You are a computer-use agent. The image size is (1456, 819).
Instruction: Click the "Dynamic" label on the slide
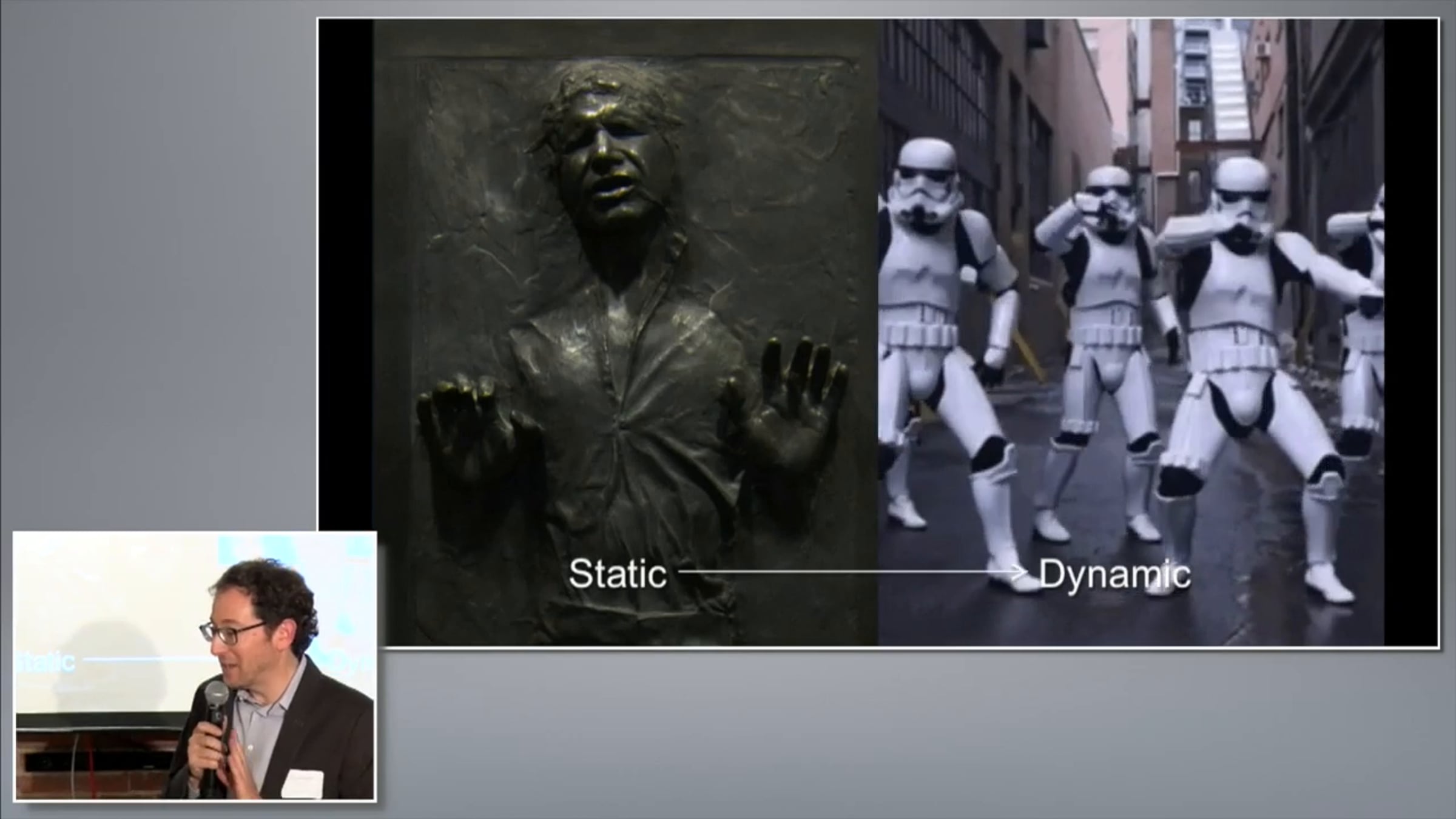click(1114, 574)
